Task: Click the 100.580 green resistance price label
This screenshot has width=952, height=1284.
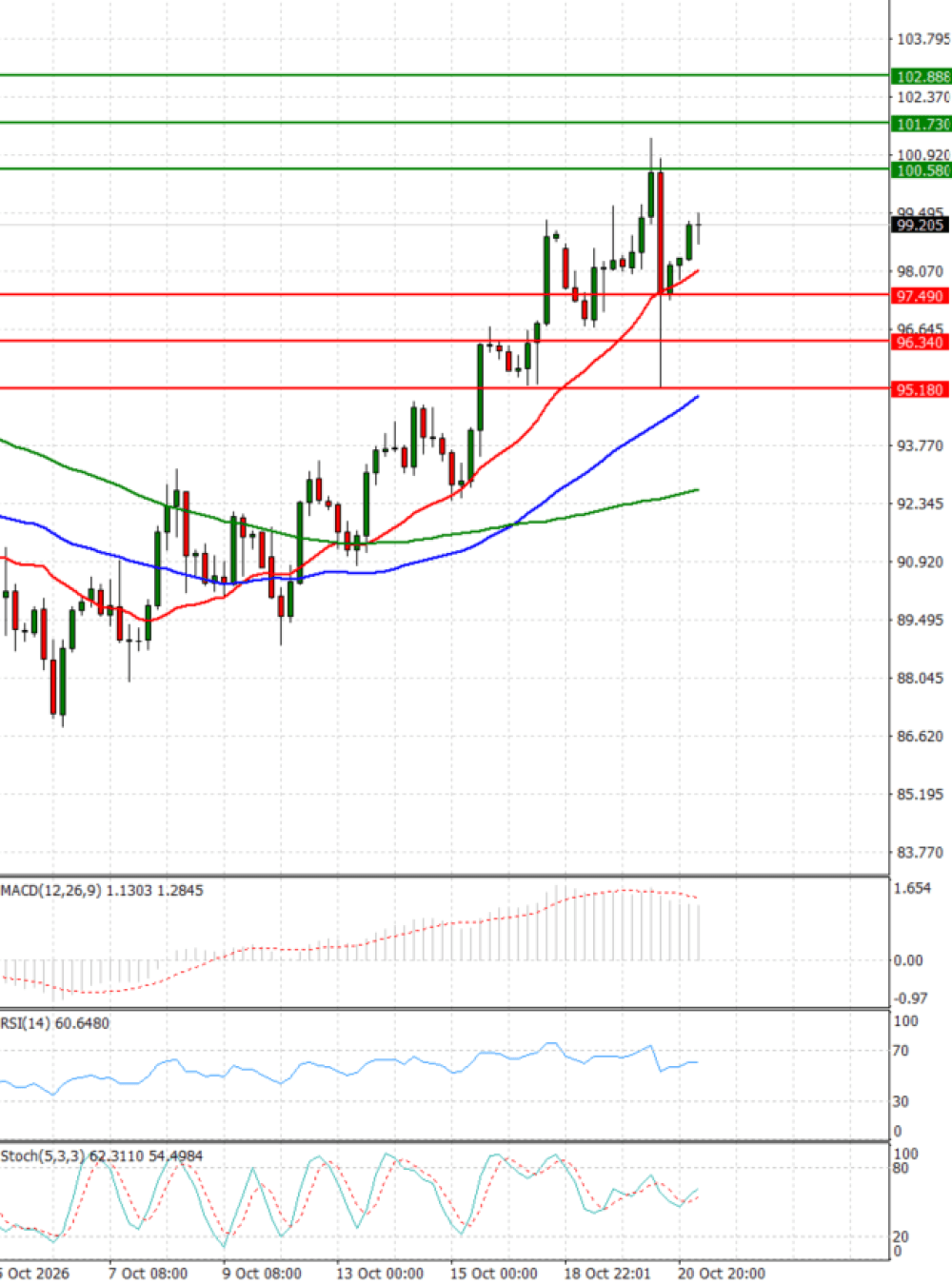Action: 922,171
